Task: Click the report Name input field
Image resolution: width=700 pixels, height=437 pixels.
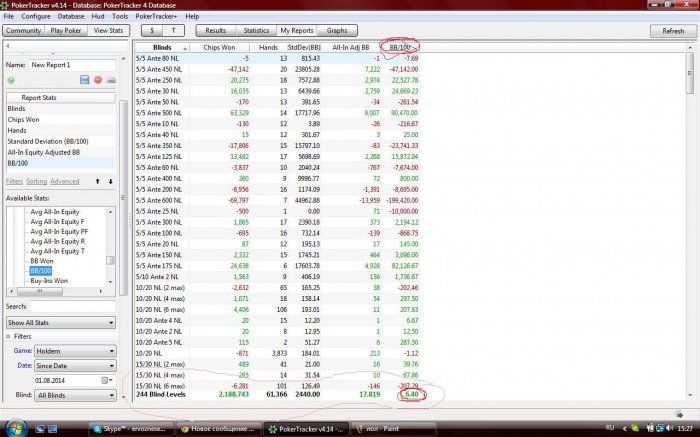Action: click(72, 65)
